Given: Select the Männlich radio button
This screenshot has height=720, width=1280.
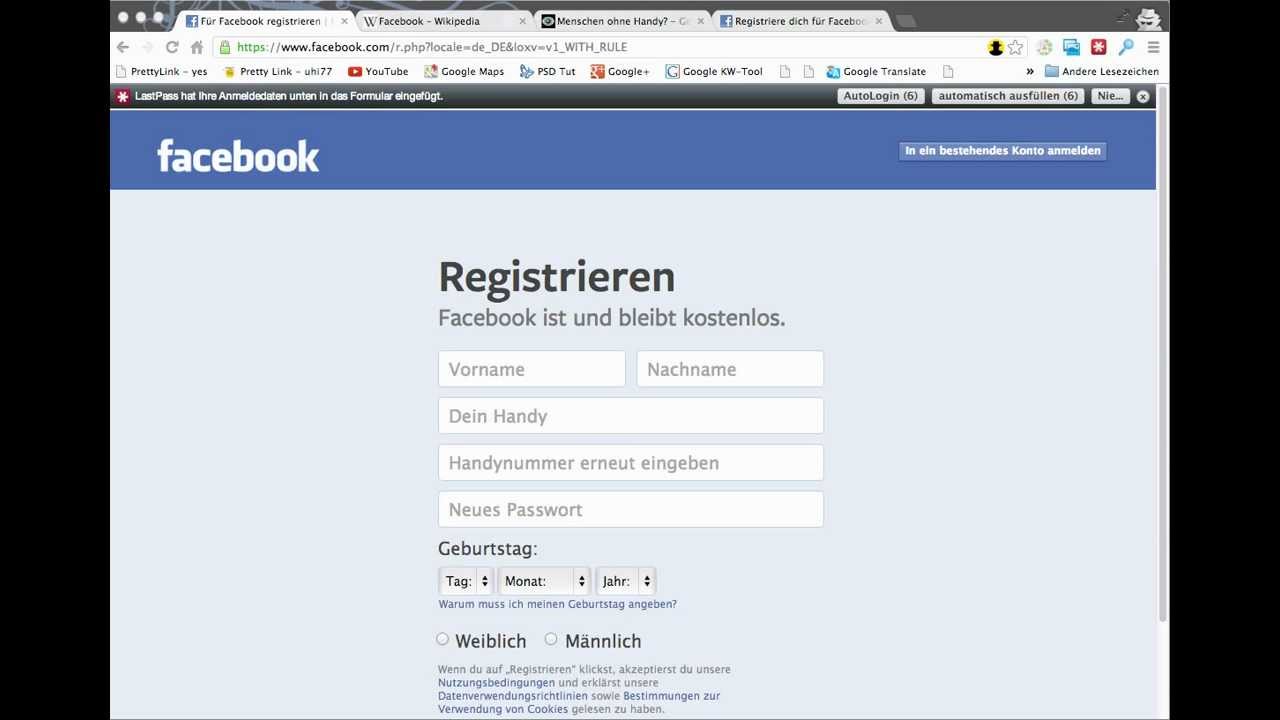Looking at the screenshot, I should pyautogui.click(x=551, y=639).
